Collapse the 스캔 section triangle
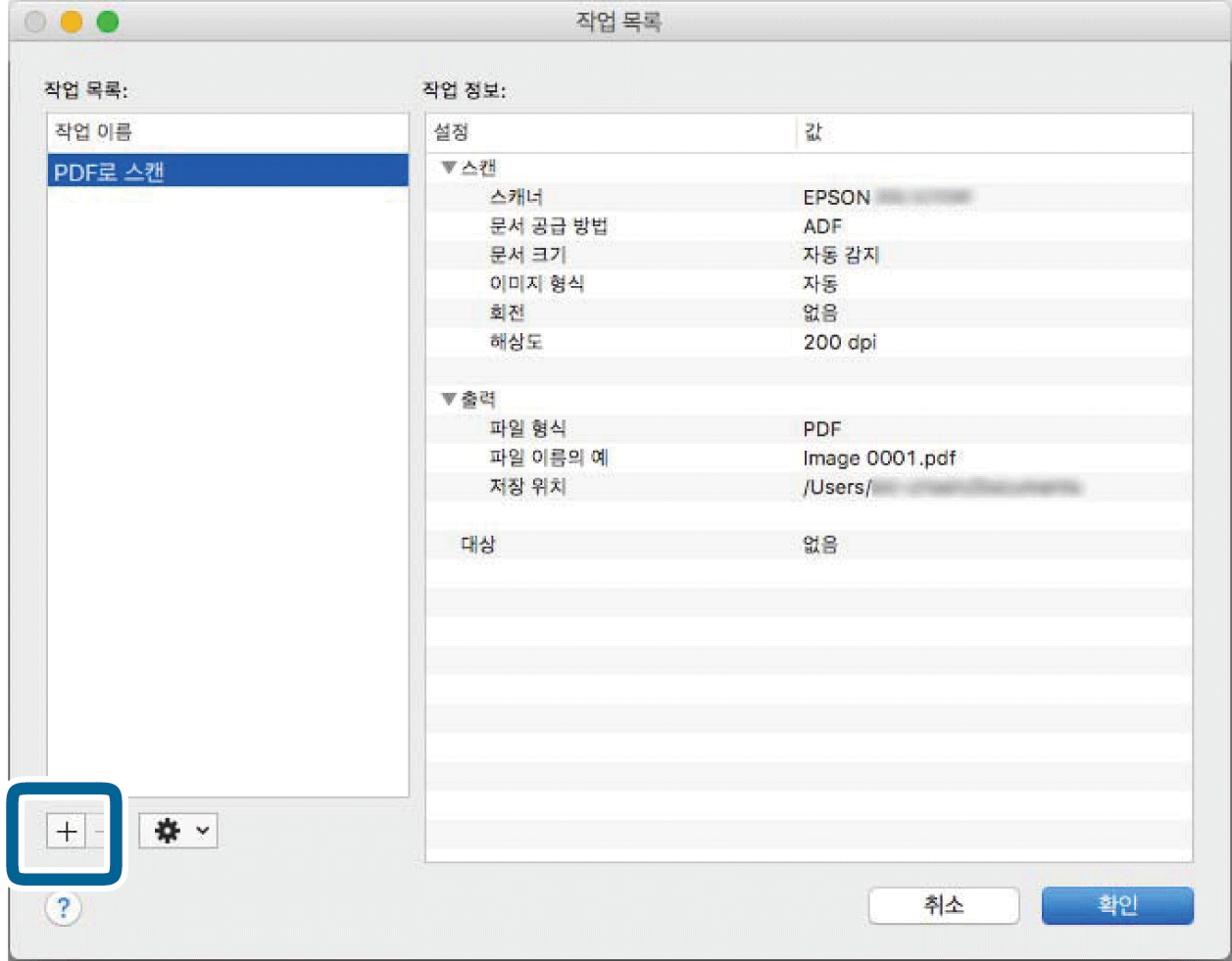Viewport: 1232px width, 961px height. click(449, 168)
